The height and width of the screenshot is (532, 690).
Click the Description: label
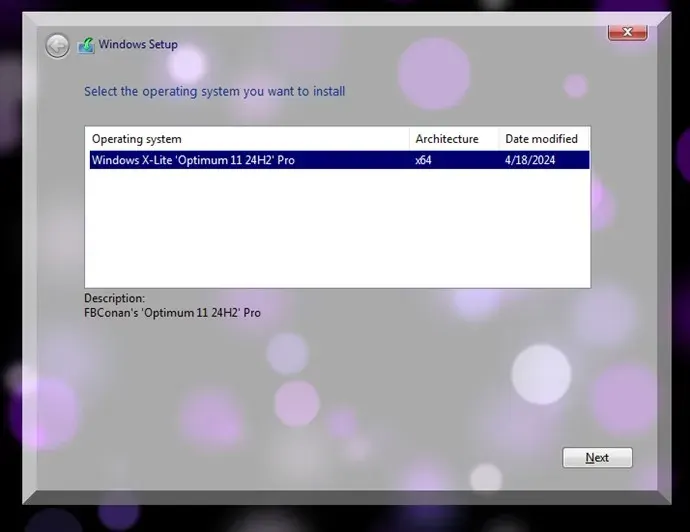[x=114, y=298]
